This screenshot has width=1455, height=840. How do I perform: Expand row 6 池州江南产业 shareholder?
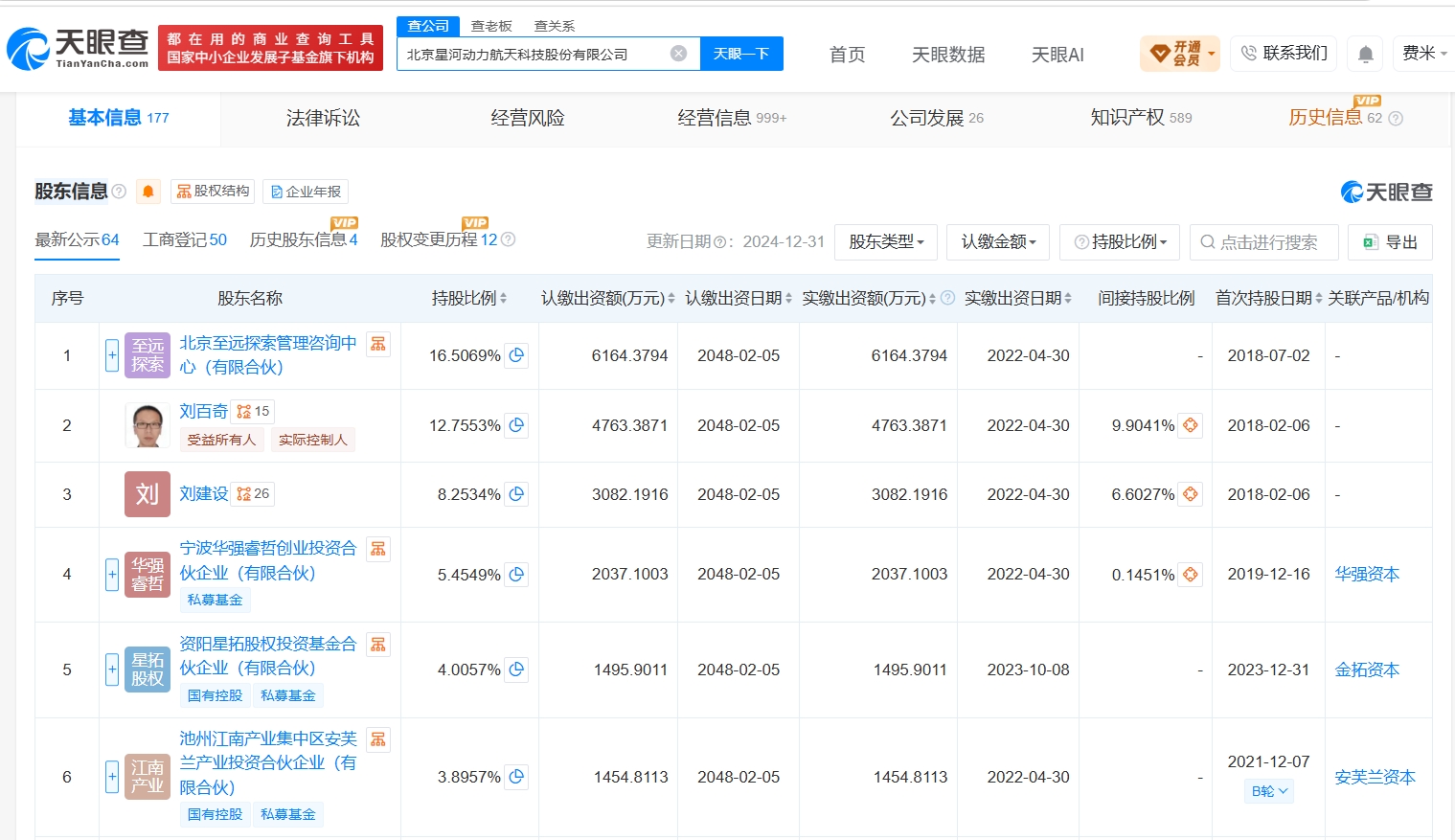click(112, 777)
